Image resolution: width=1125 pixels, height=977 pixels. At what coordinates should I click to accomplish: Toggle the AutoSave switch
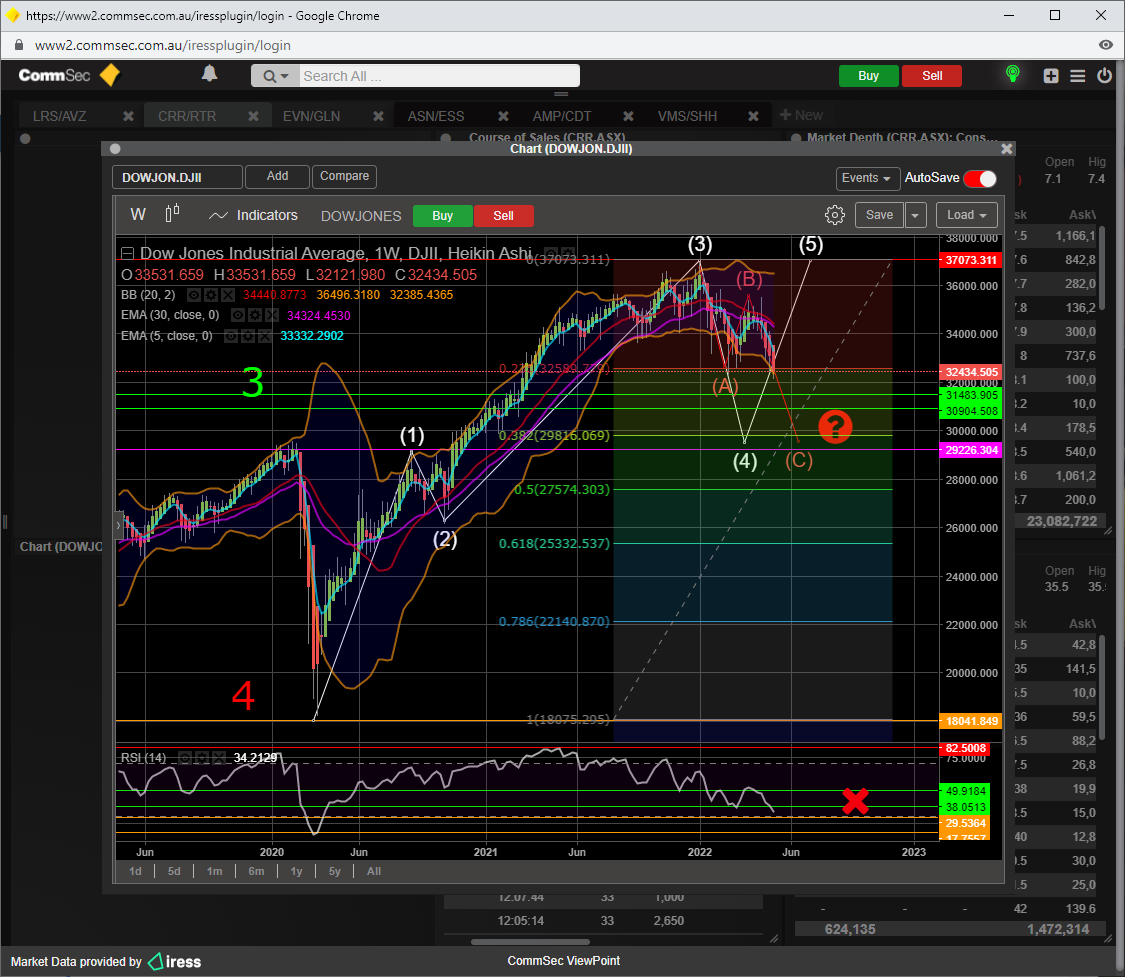979,178
